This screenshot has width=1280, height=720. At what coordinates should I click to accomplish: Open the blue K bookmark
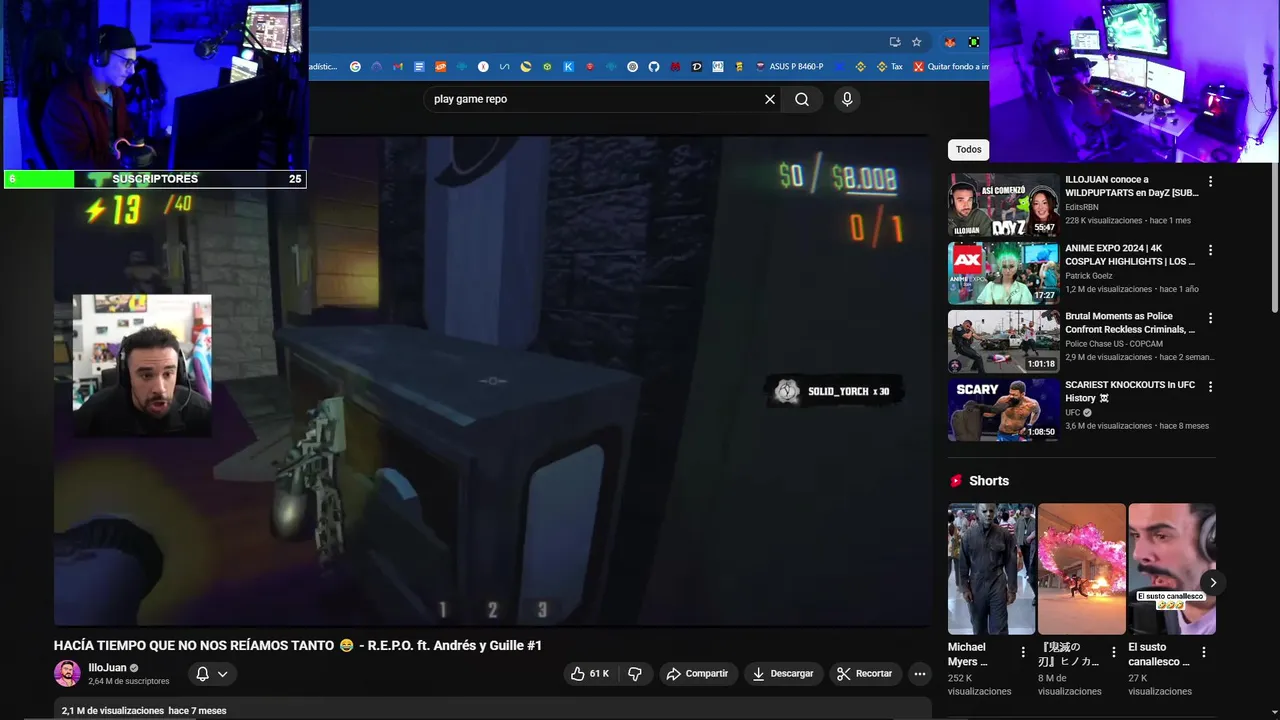click(568, 67)
